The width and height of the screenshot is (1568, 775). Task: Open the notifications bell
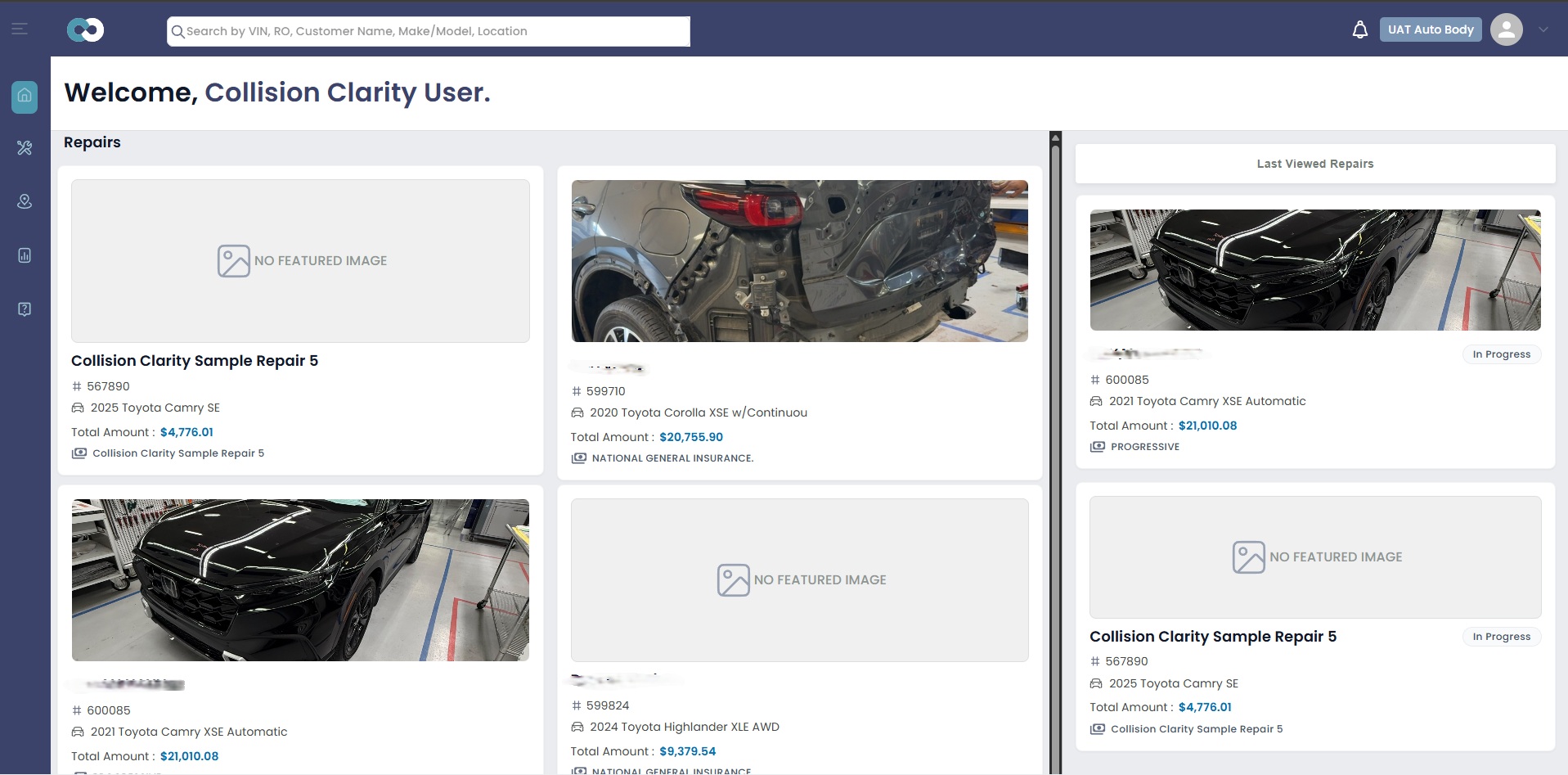click(1359, 30)
